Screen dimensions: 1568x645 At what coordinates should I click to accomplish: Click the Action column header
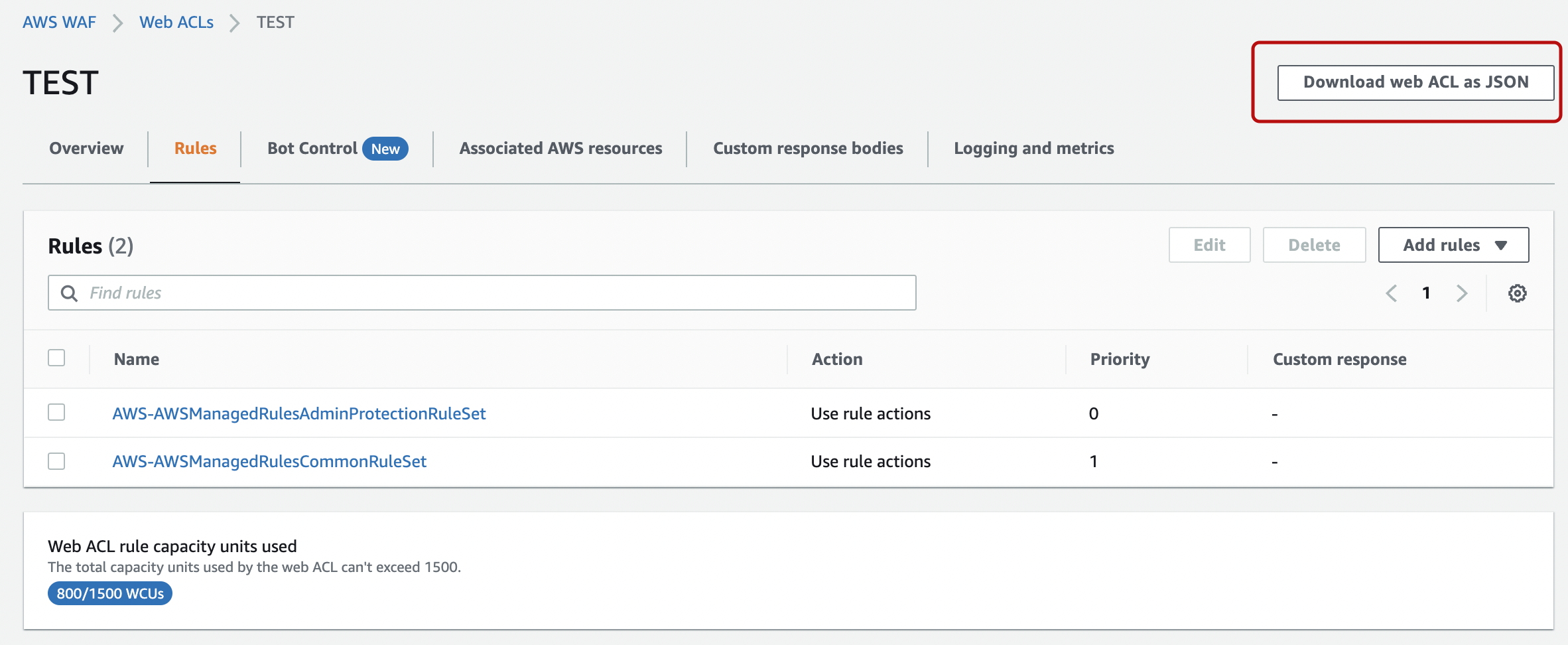pos(837,359)
